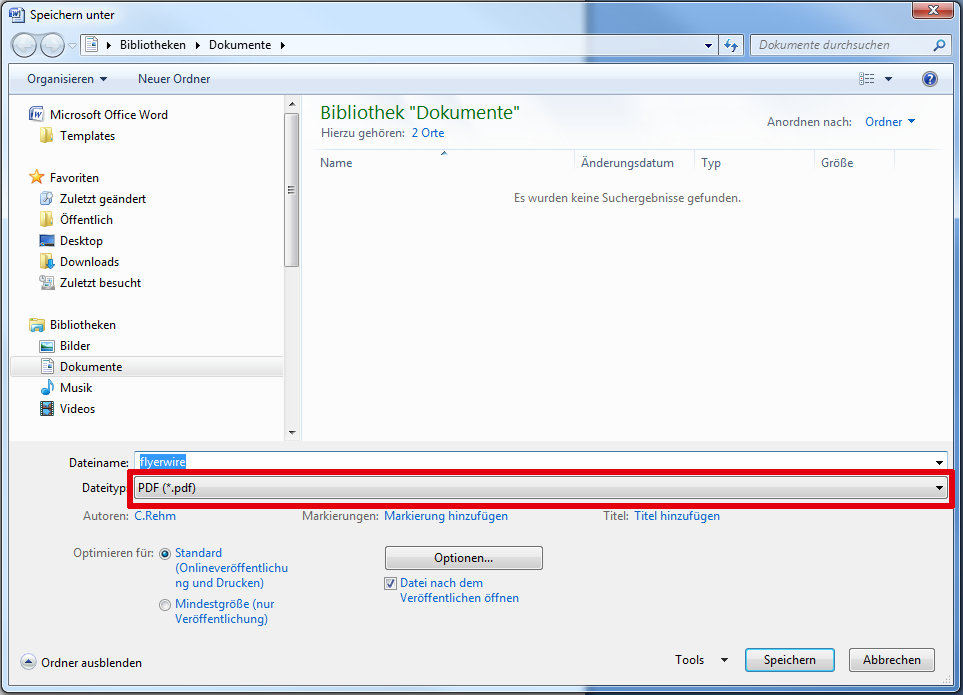Click the navigation pane scrollbar thumb
963x695 pixels.
(292, 189)
